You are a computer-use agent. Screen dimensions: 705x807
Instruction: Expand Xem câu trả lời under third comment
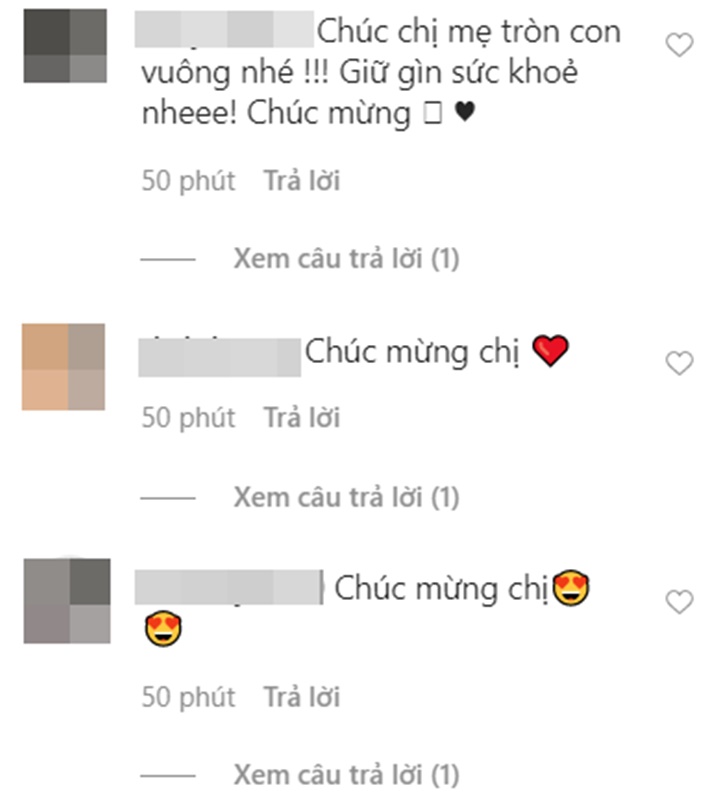[346, 775]
